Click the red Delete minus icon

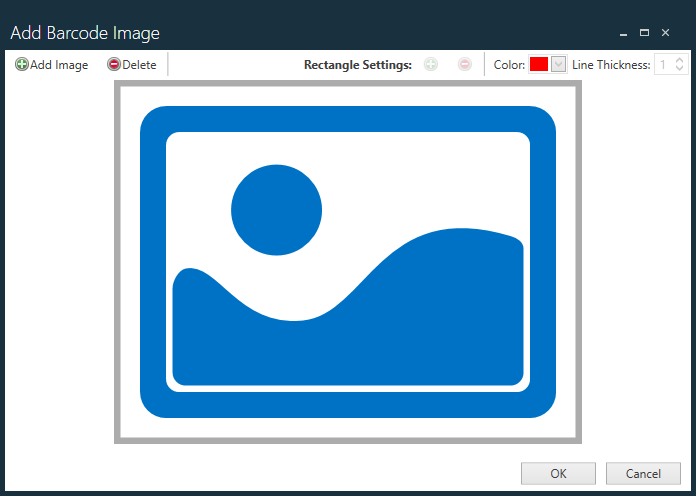click(x=114, y=65)
